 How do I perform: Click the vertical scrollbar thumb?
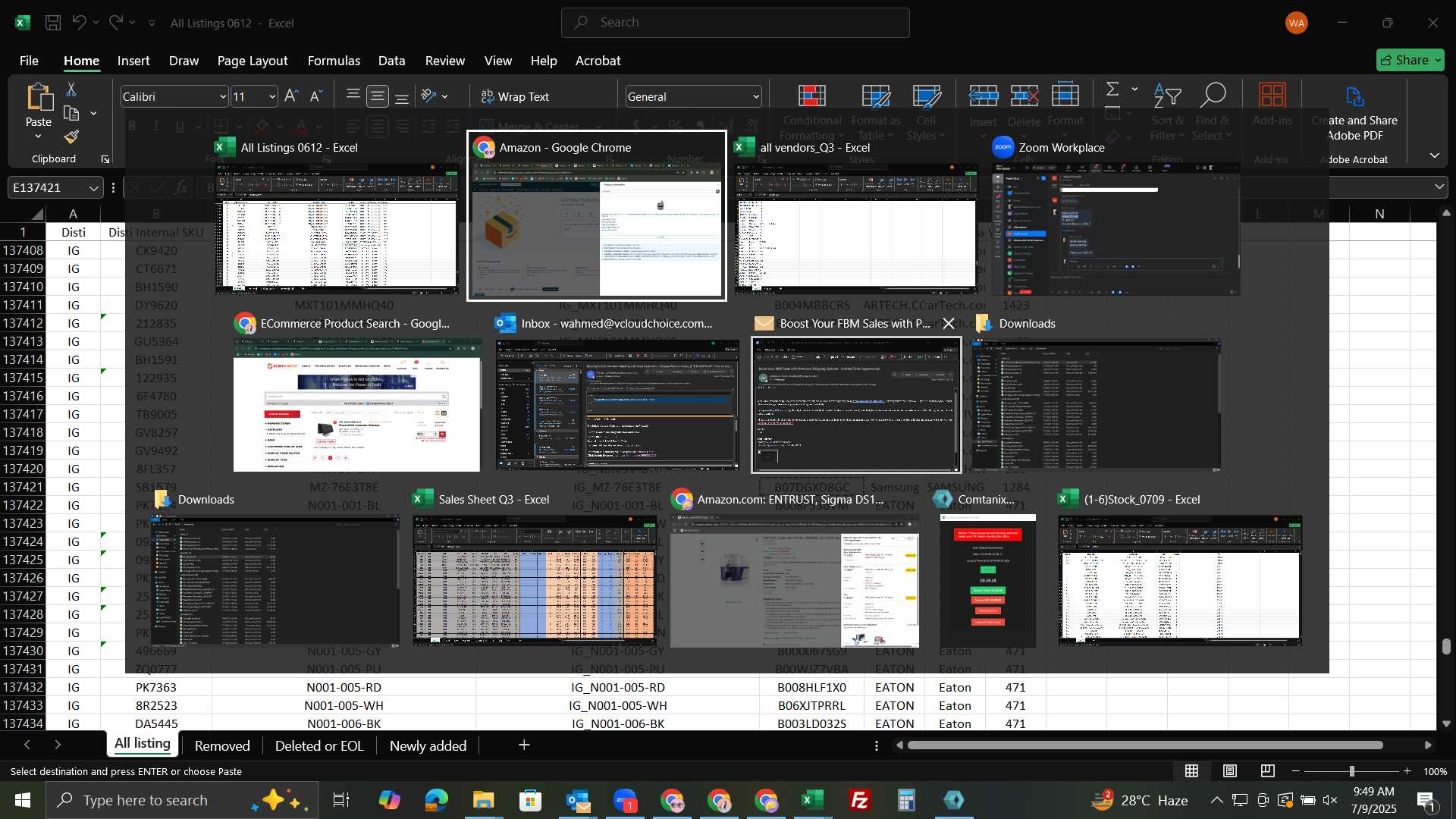1446,647
